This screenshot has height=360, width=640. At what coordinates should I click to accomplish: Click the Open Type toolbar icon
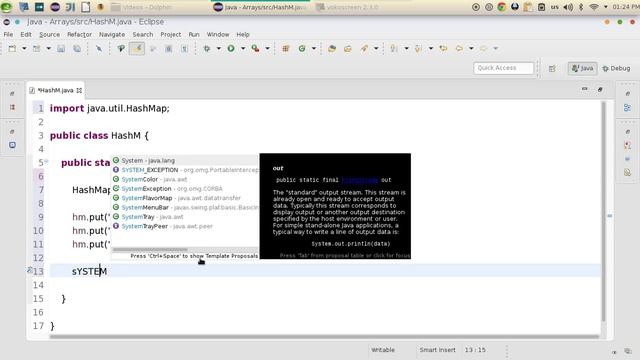pos(332,49)
